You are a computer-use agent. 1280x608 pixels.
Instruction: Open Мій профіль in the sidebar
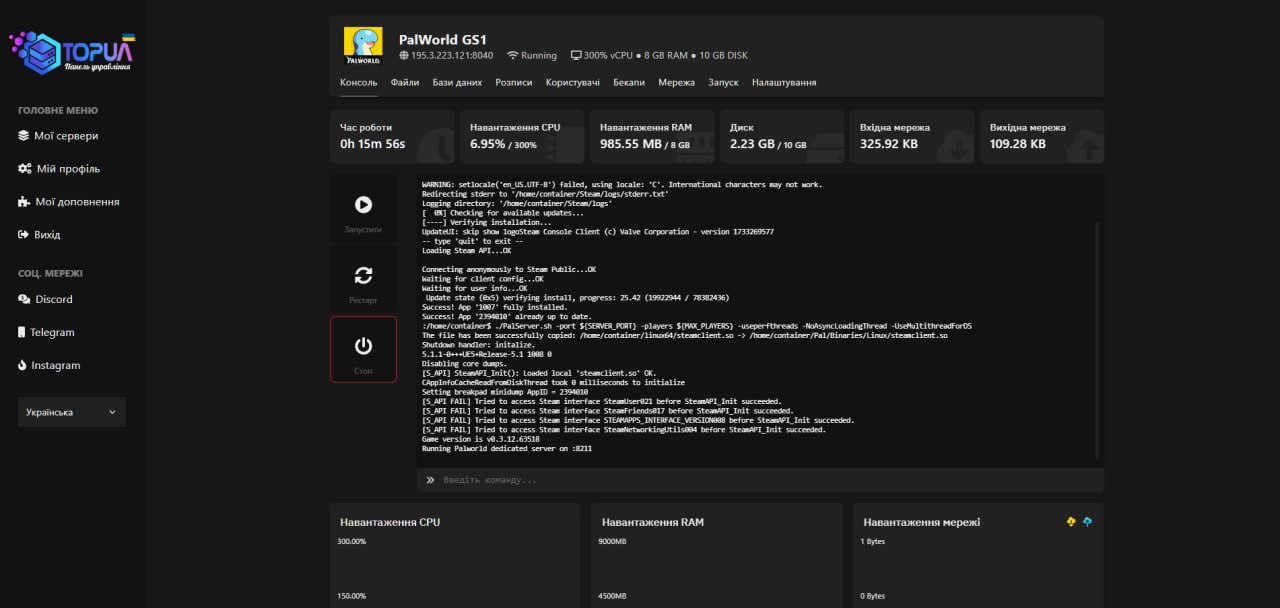(x=67, y=169)
